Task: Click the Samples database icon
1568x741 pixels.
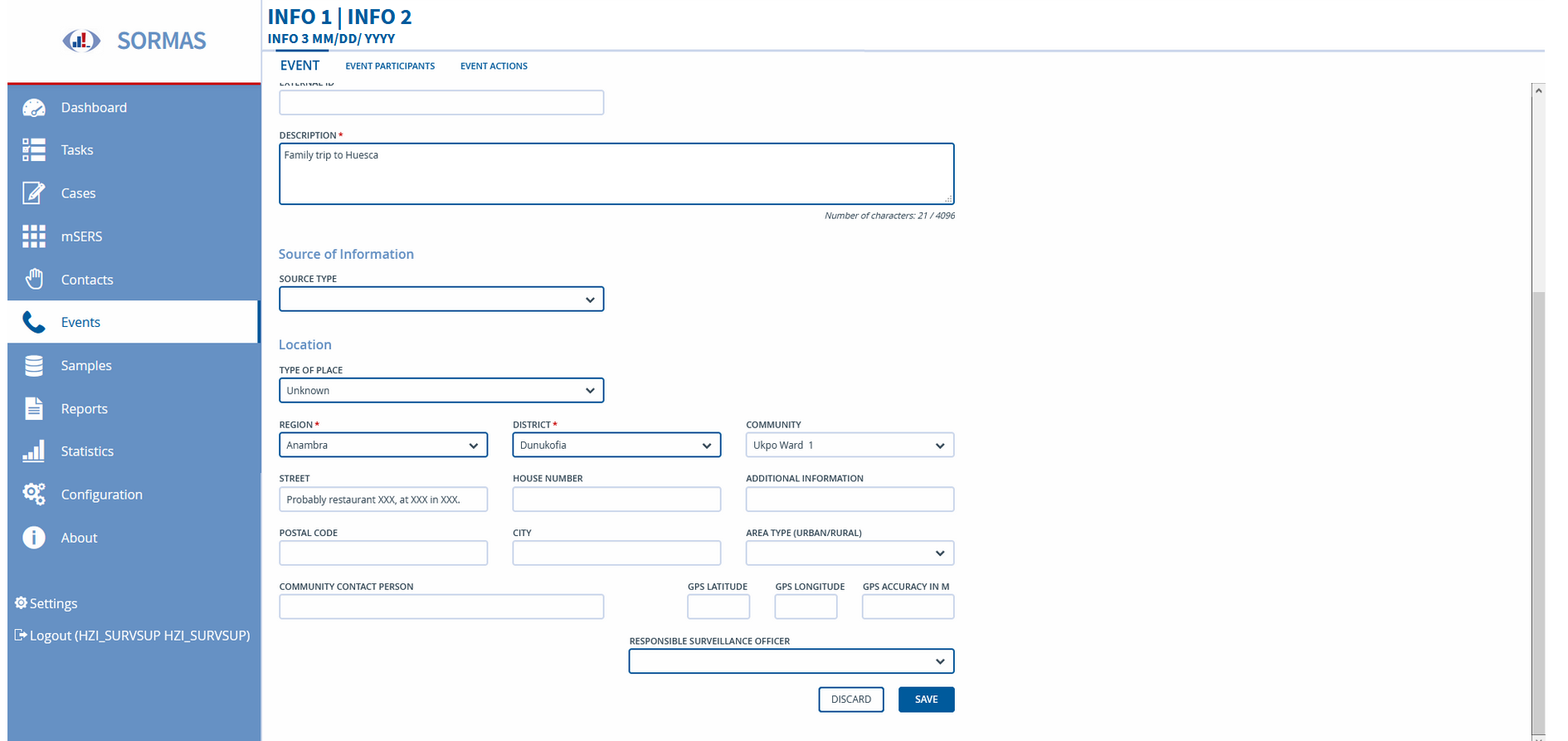Action: point(34,365)
